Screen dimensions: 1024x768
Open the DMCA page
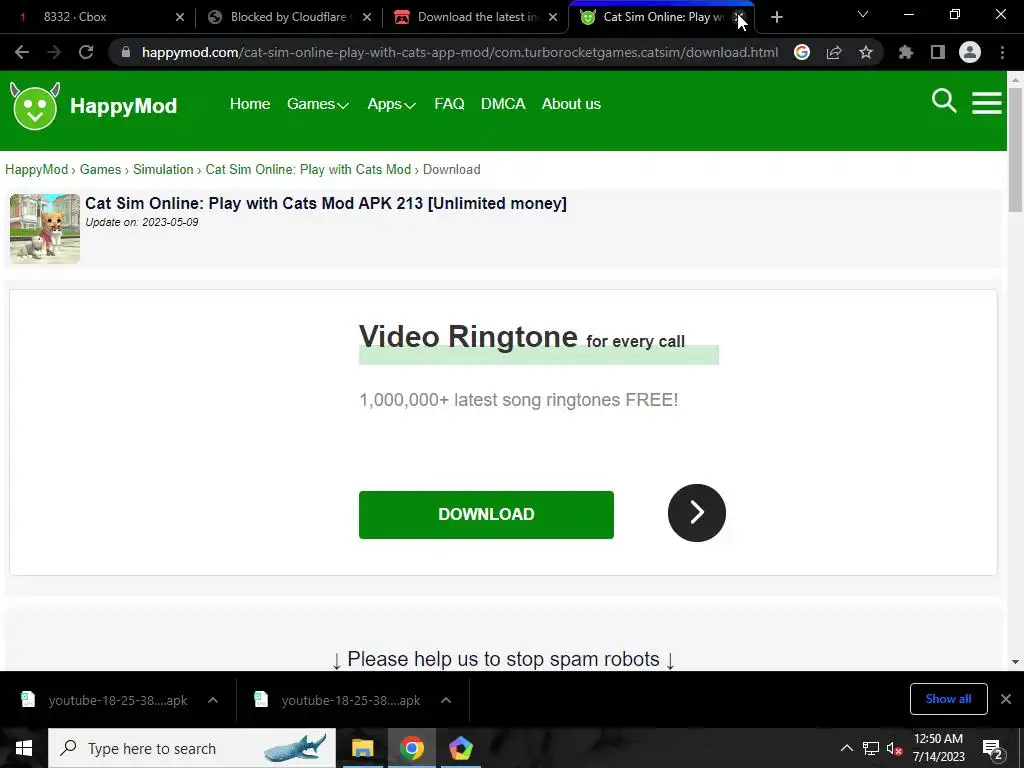point(503,104)
